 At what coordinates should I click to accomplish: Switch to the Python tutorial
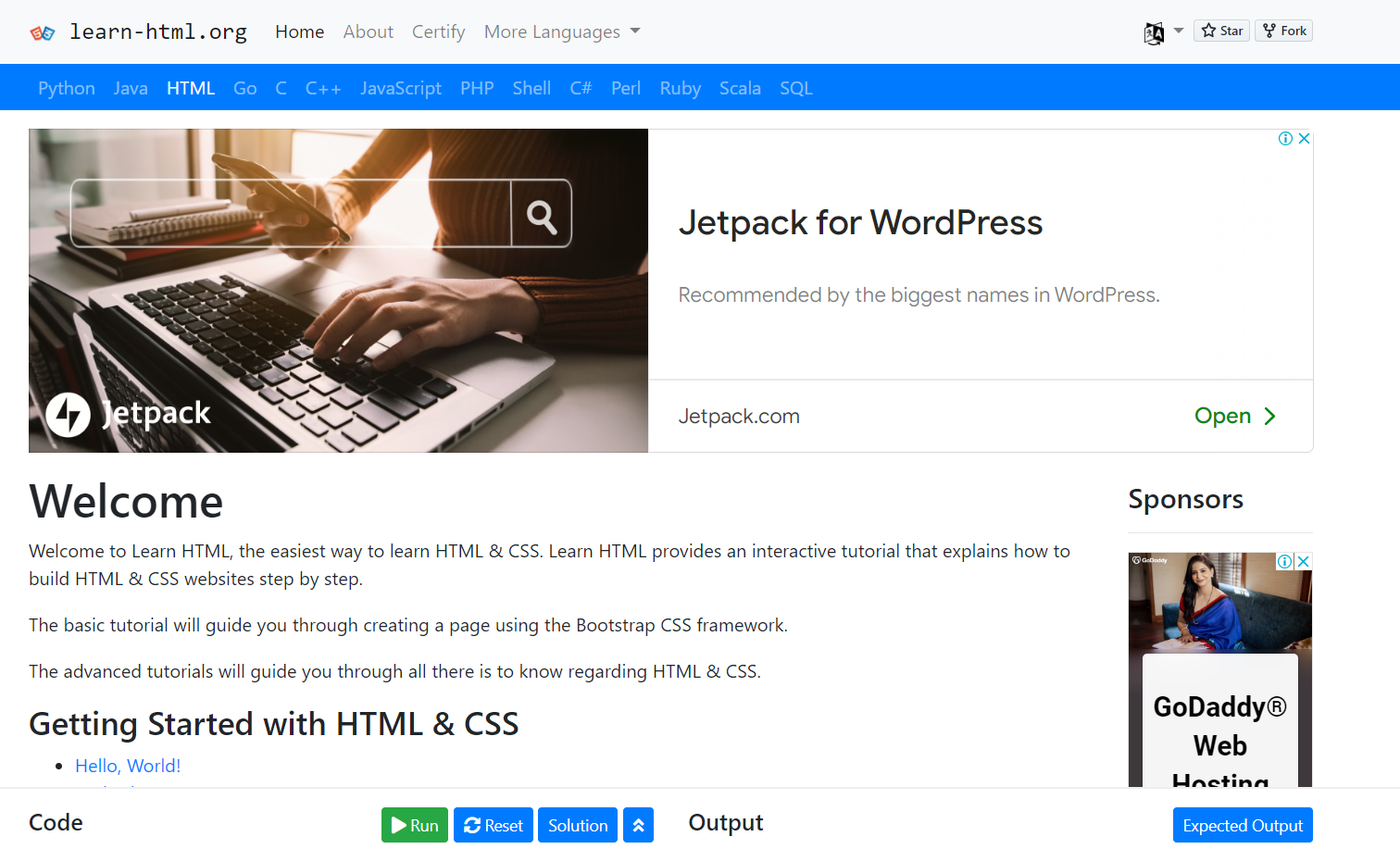[67, 88]
